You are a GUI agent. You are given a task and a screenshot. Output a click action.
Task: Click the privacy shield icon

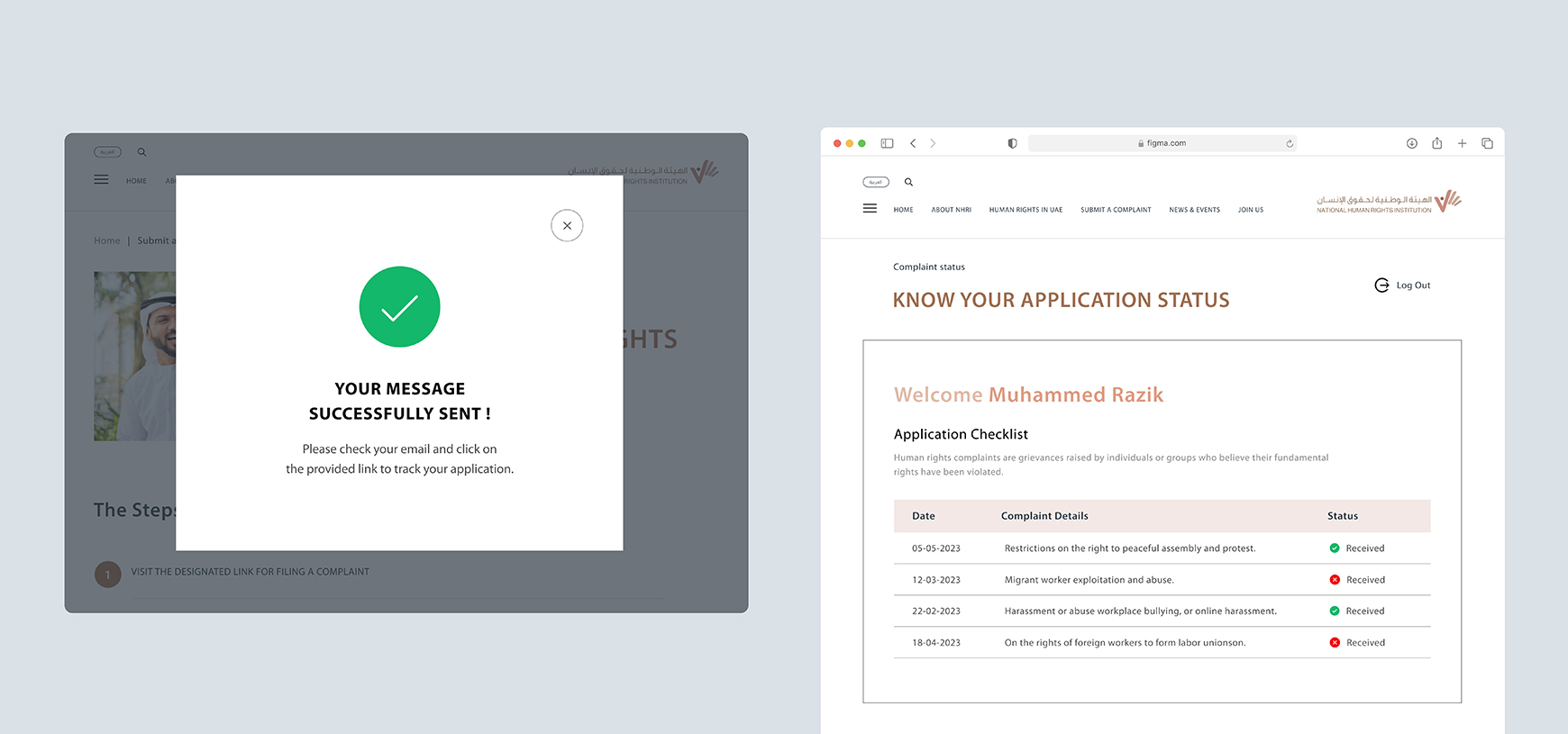click(1012, 143)
